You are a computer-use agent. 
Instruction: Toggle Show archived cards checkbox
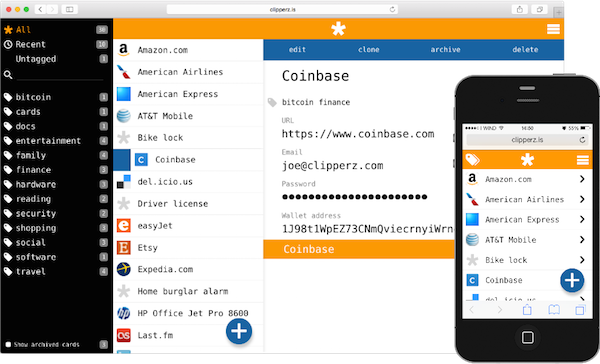pyautogui.click(x=8, y=344)
